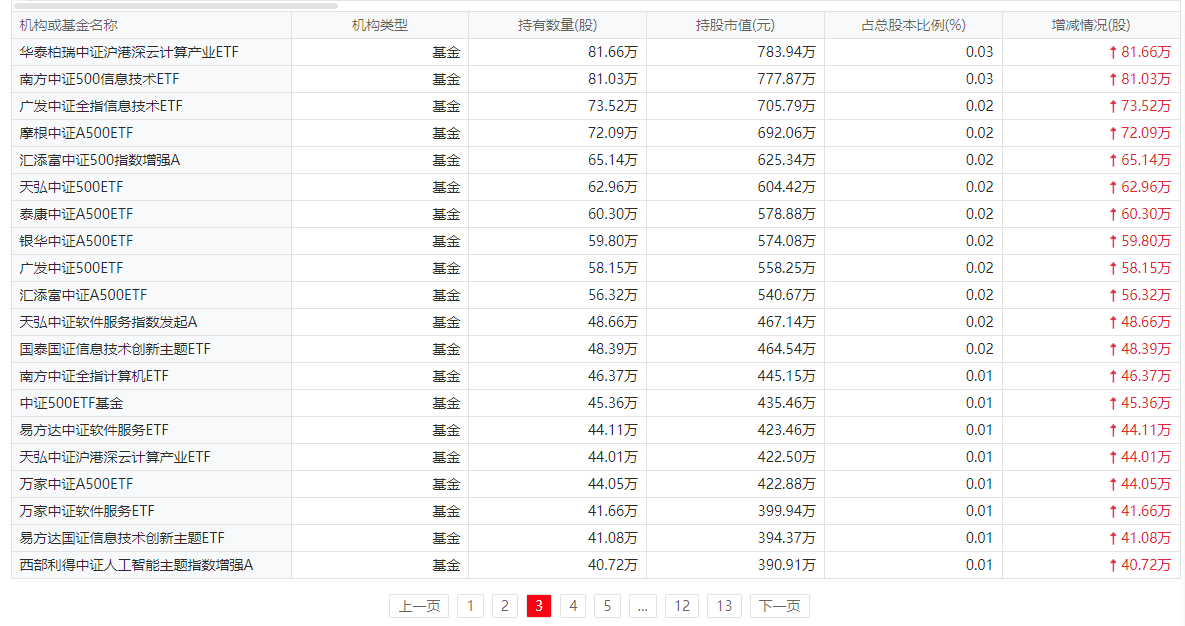Click market value 464.54万
Screen dimensions: 1185x626
tap(786, 349)
